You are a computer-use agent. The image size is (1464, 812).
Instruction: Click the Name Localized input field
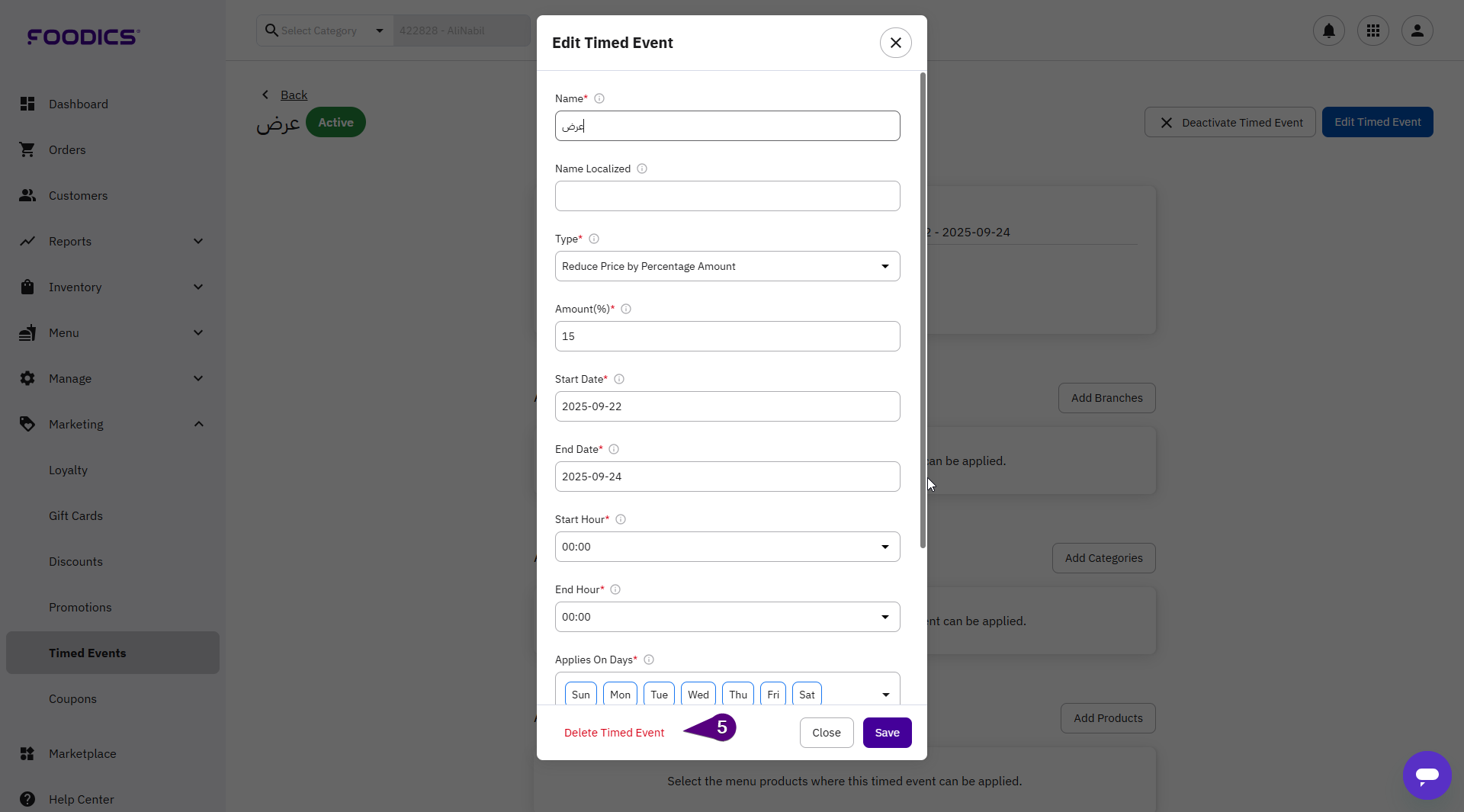(x=727, y=196)
